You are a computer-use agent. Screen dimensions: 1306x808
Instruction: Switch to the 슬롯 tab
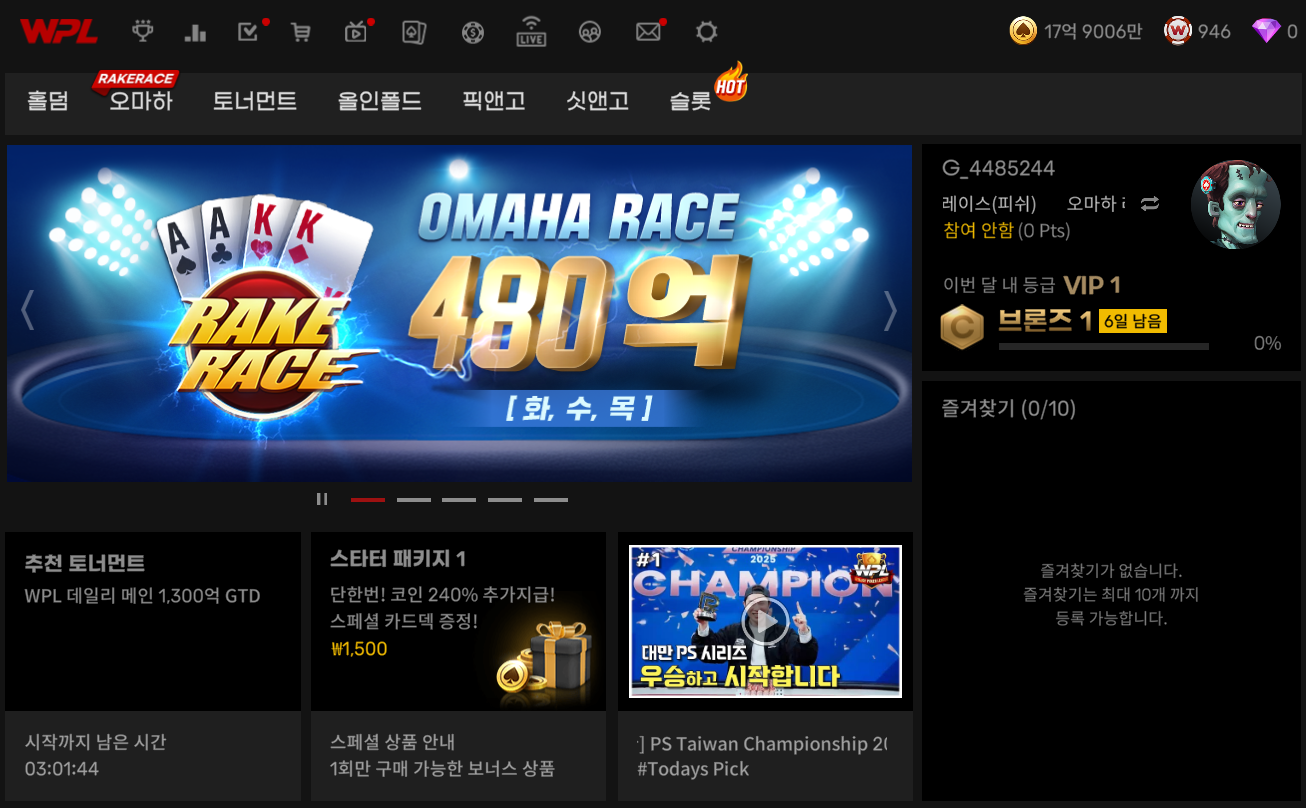coord(690,101)
